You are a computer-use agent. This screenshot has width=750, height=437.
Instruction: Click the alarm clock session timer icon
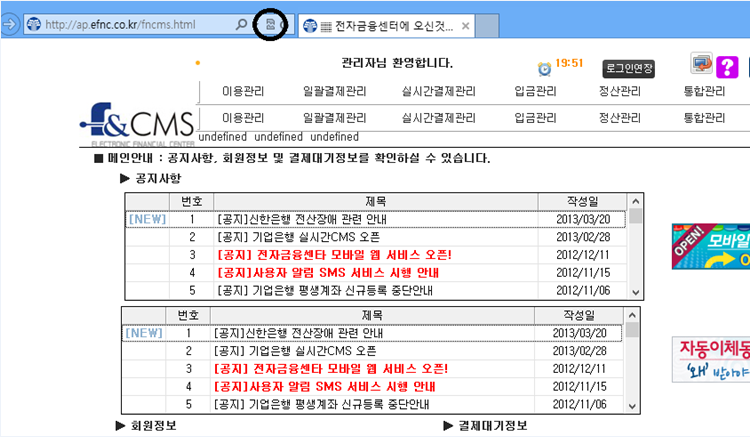544,69
